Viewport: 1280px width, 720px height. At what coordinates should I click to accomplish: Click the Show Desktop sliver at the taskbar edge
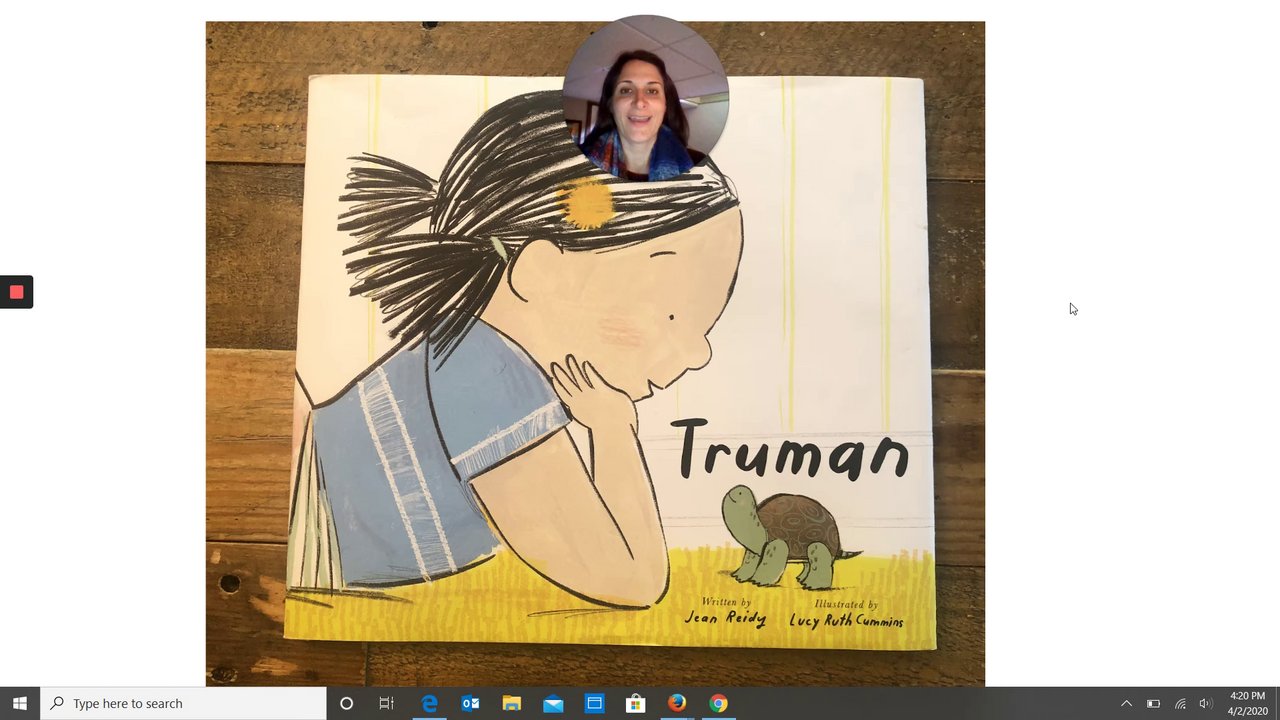click(1277, 703)
